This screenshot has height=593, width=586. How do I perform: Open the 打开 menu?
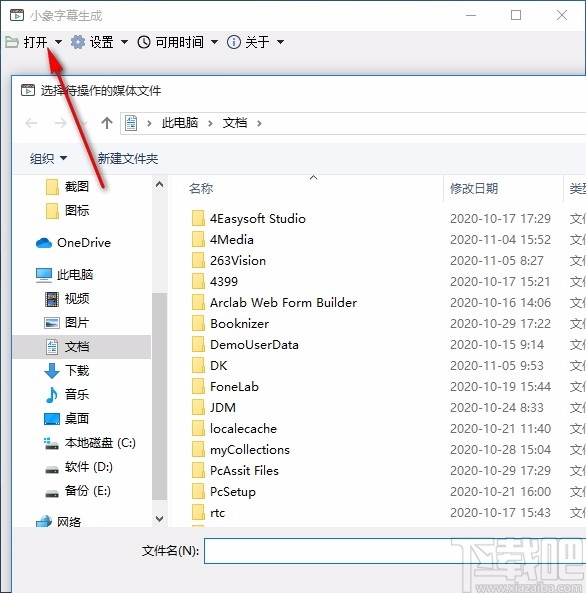(35, 42)
